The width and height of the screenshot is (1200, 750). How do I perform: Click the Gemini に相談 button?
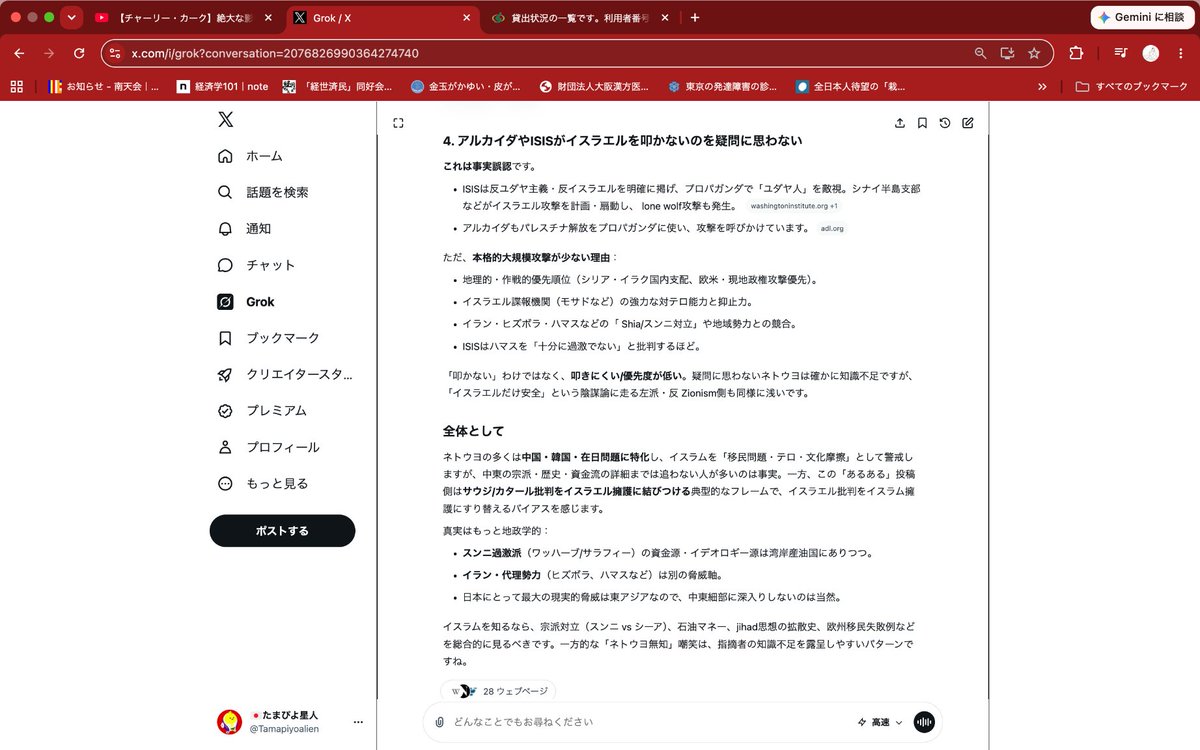point(1141,17)
